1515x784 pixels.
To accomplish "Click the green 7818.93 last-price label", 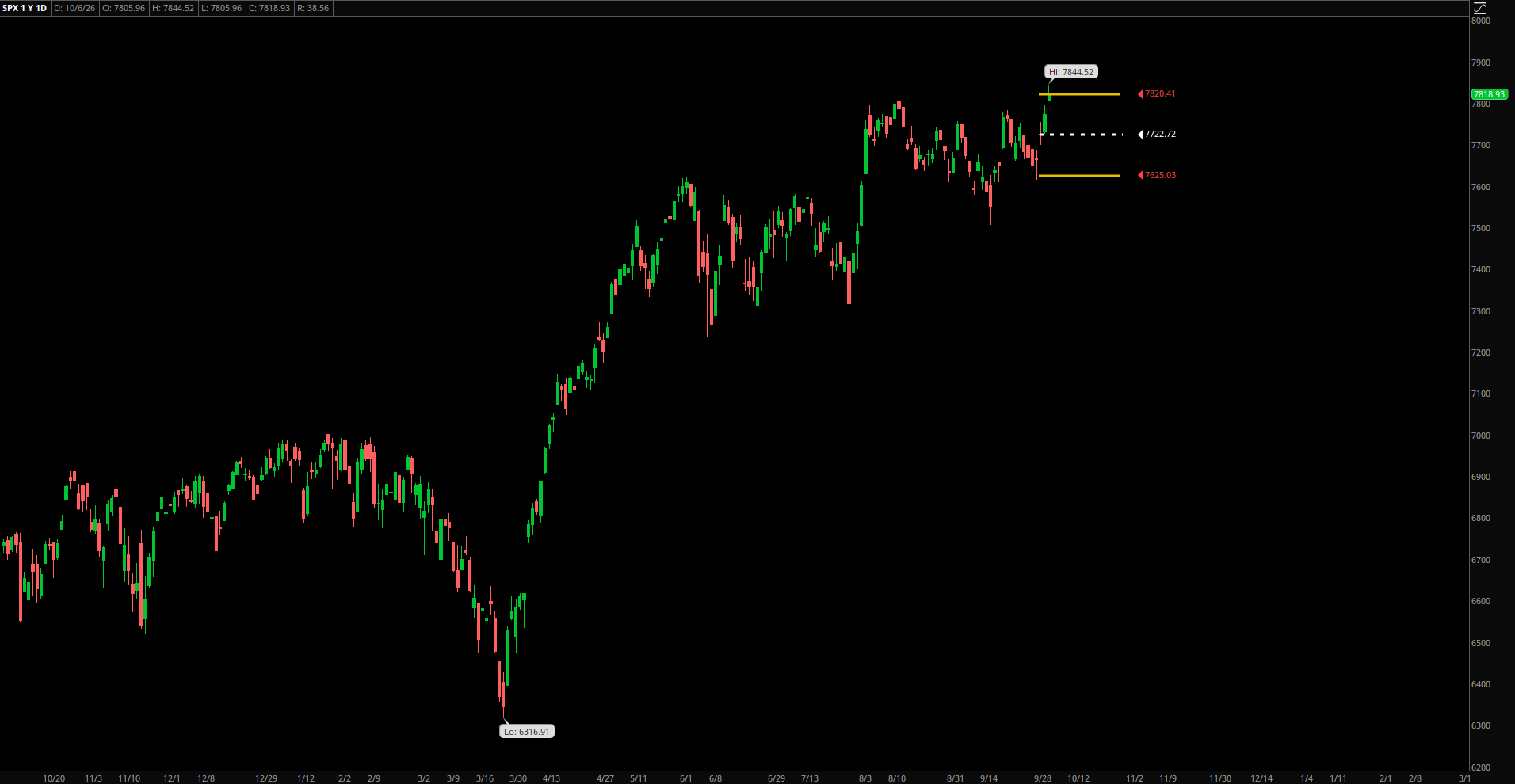I will (x=1489, y=94).
